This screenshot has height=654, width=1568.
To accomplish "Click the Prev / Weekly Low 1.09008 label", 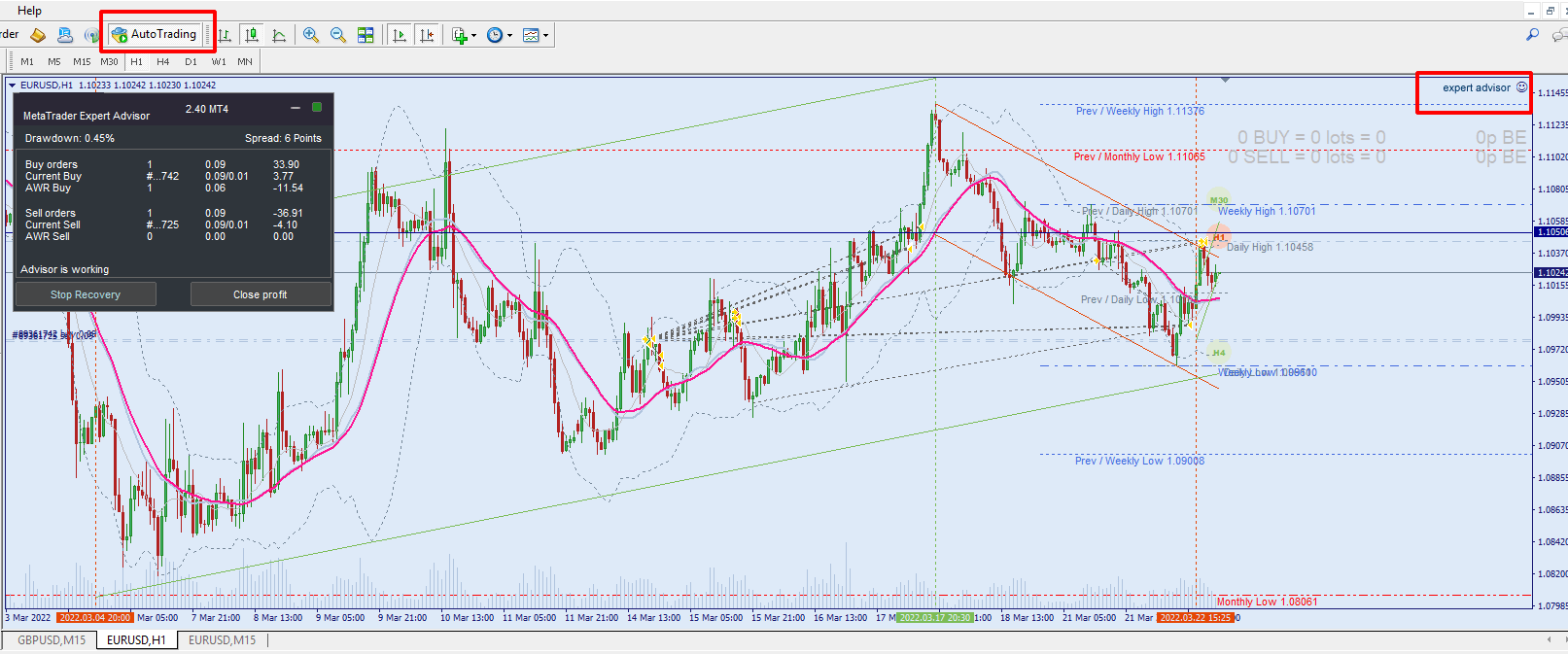I will [x=1139, y=461].
